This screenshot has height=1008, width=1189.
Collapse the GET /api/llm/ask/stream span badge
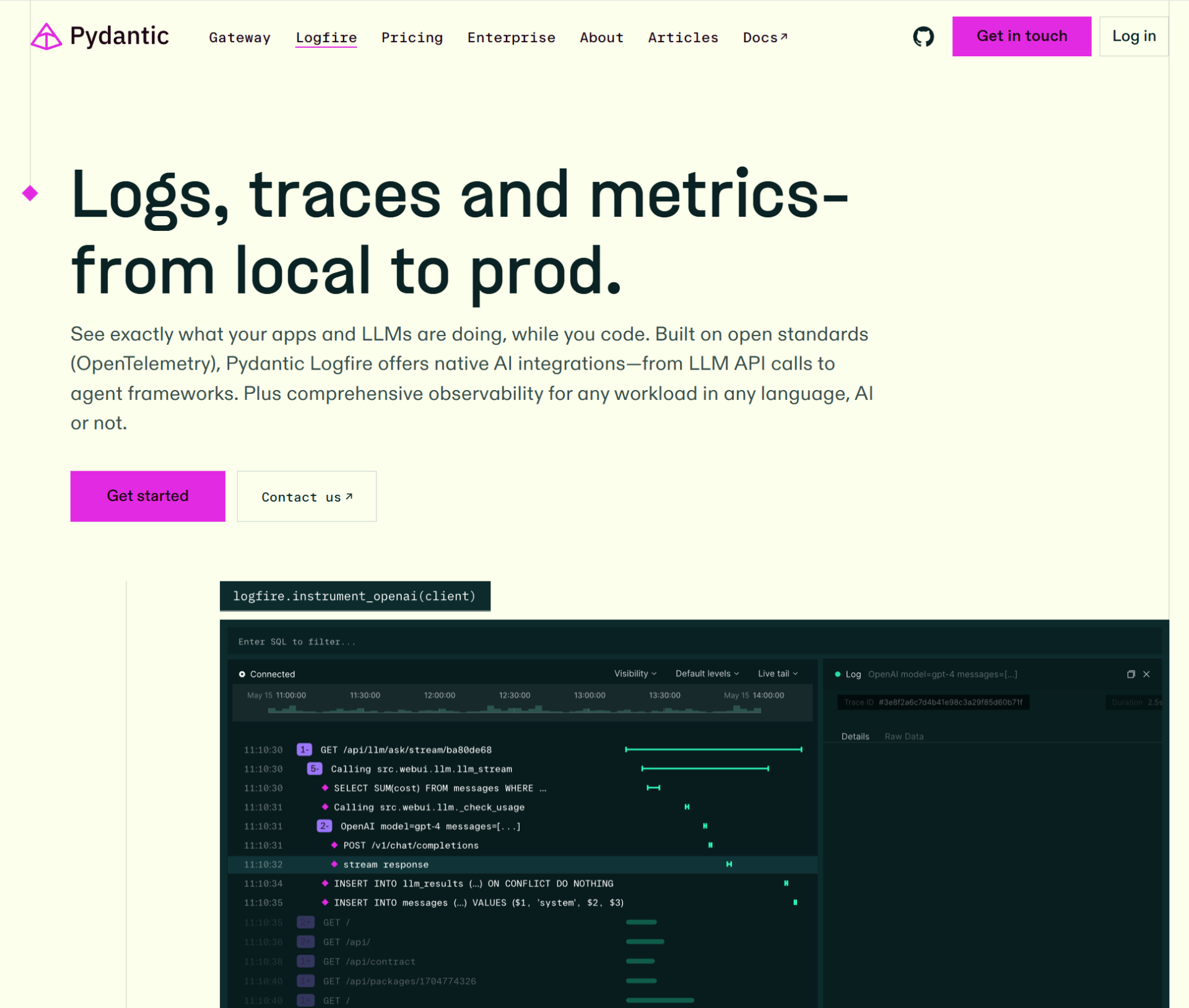point(304,750)
